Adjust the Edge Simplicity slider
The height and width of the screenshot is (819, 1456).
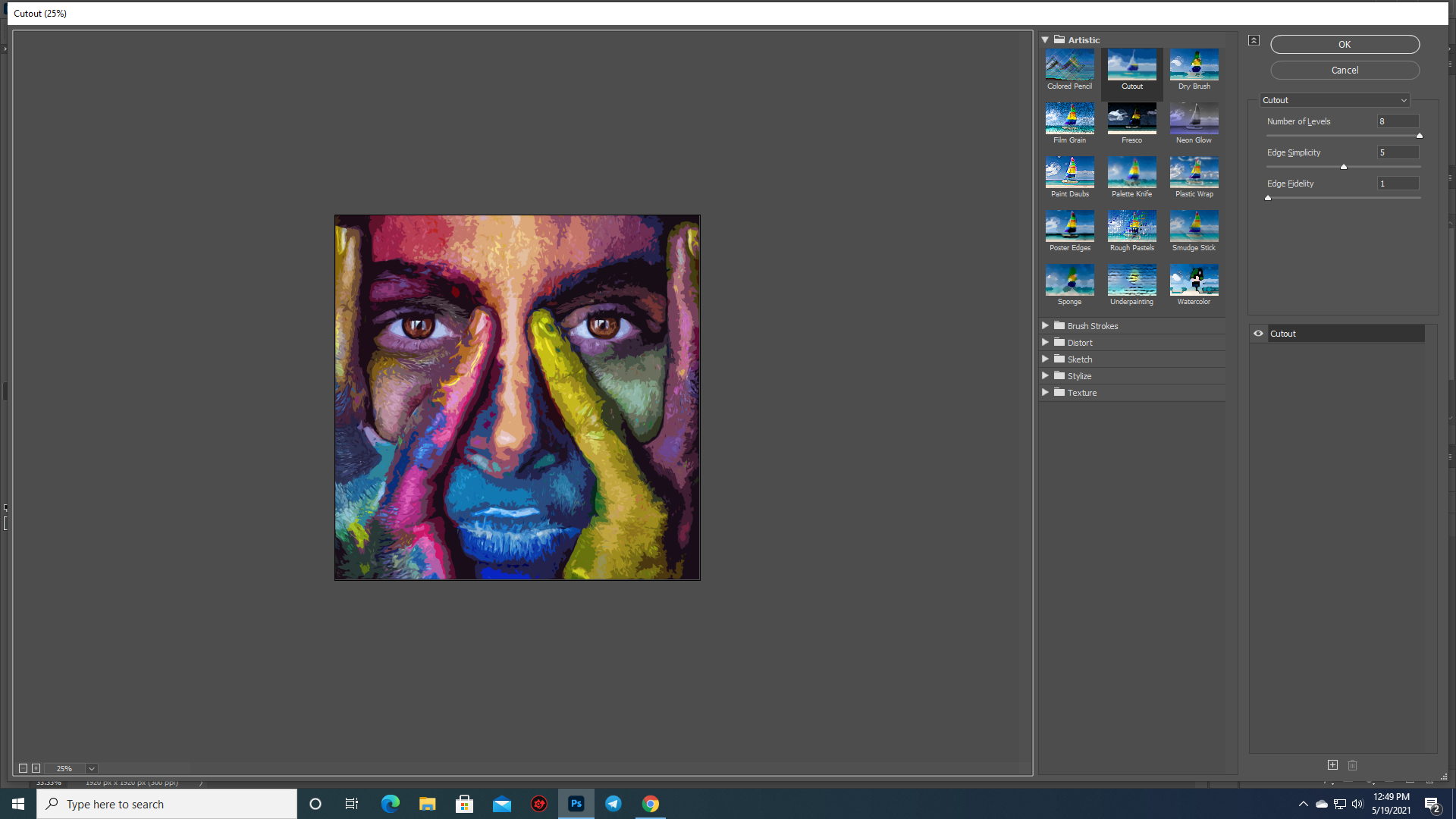(1344, 167)
